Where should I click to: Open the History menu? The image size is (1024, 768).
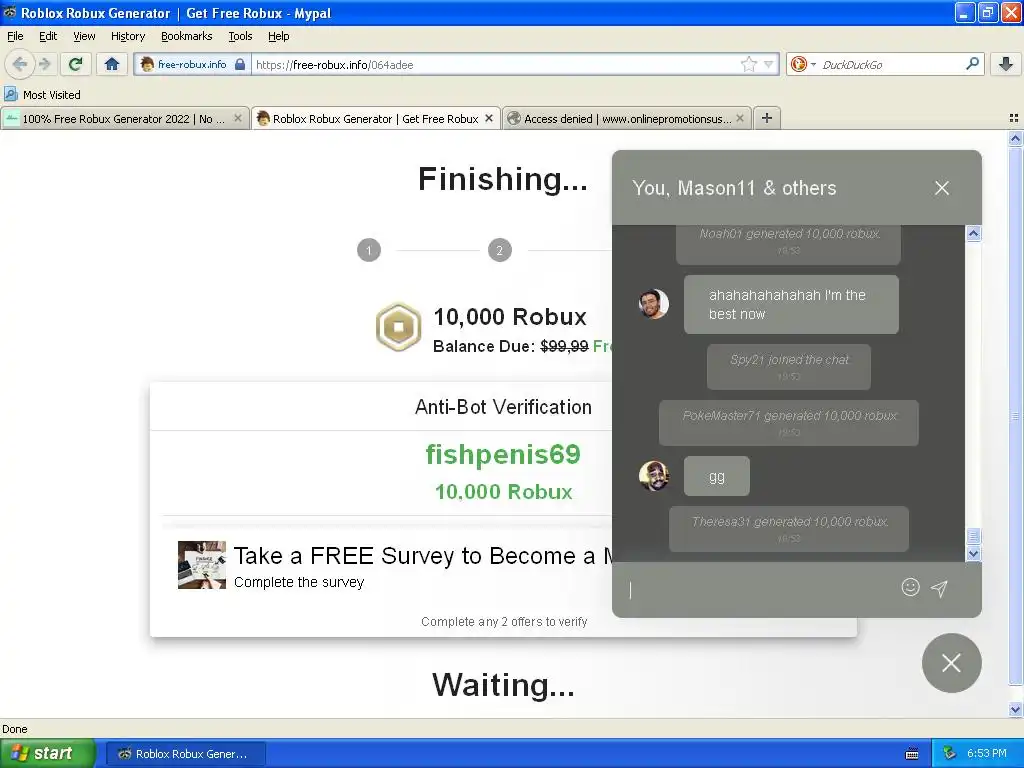click(x=128, y=36)
